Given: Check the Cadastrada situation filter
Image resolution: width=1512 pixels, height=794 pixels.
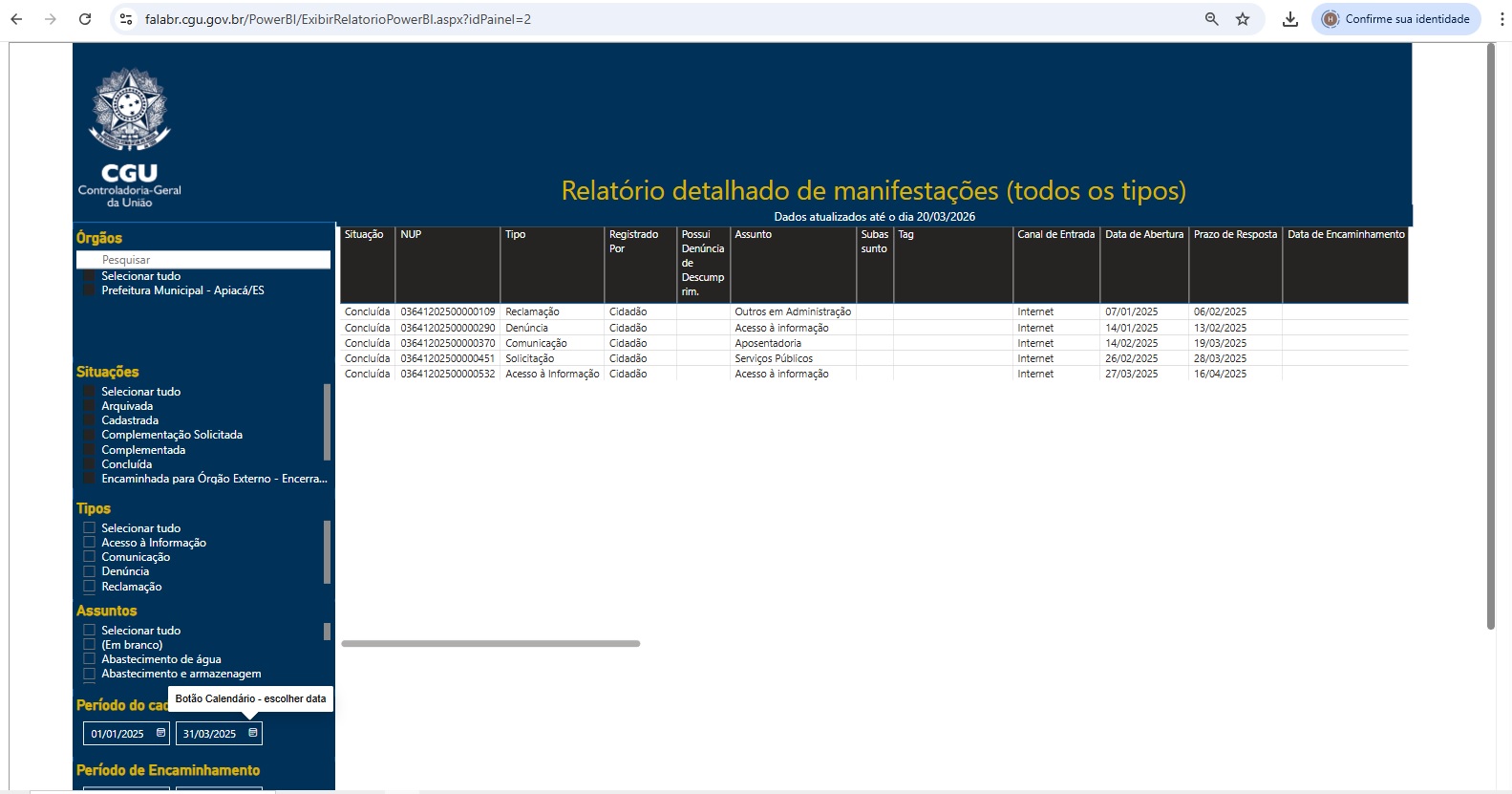Looking at the screenshot, I should pos(90,420).
